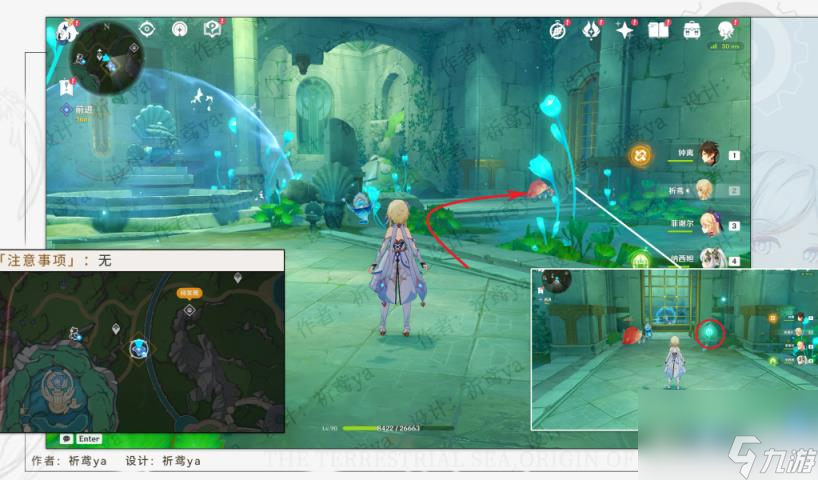Check the 30 ms network ping indicator
Image resolution: width=818 pixels, height=480 pixels.
[725, 46]
